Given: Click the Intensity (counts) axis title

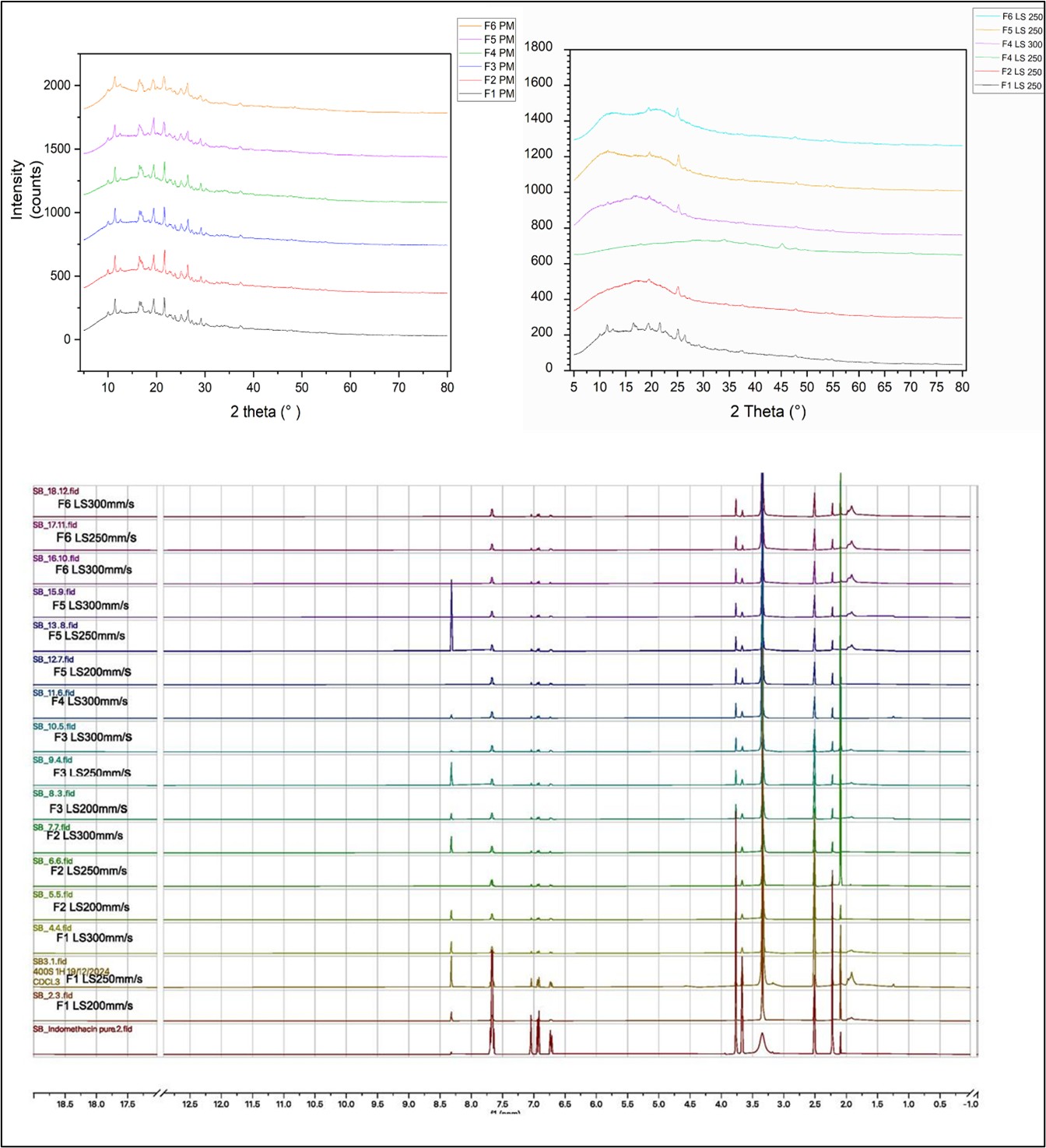Looking at the screenshot, I should coord(26,189).
